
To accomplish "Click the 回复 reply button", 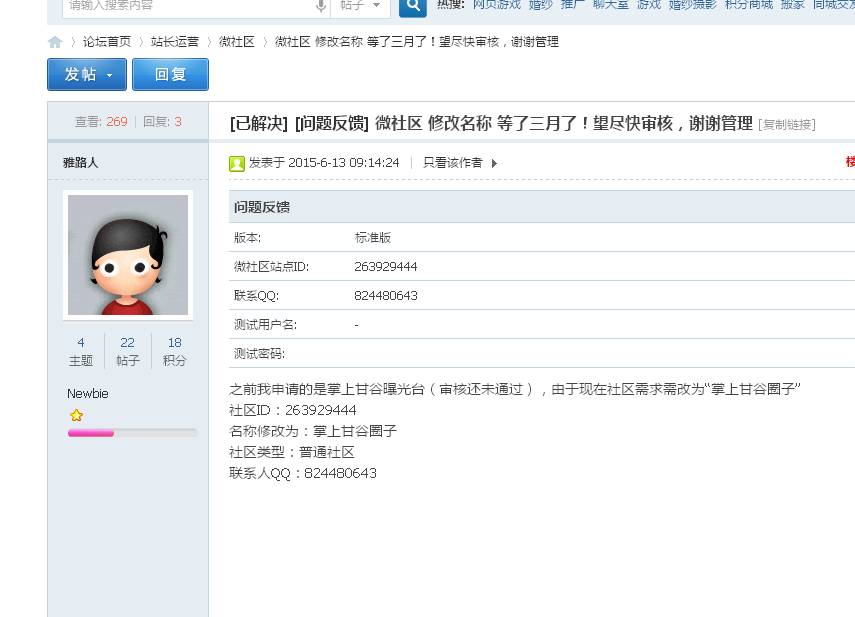I will [x=171, y=74].
